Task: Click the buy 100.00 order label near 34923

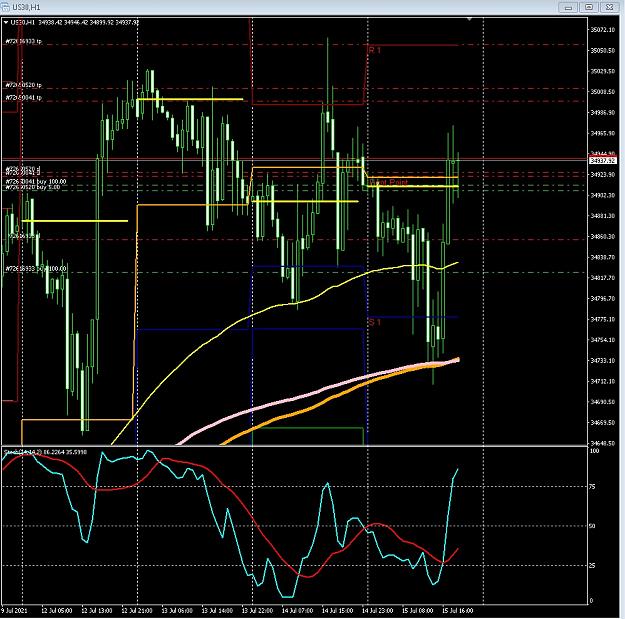Action: pyautogui.click(x=35, y=181)
